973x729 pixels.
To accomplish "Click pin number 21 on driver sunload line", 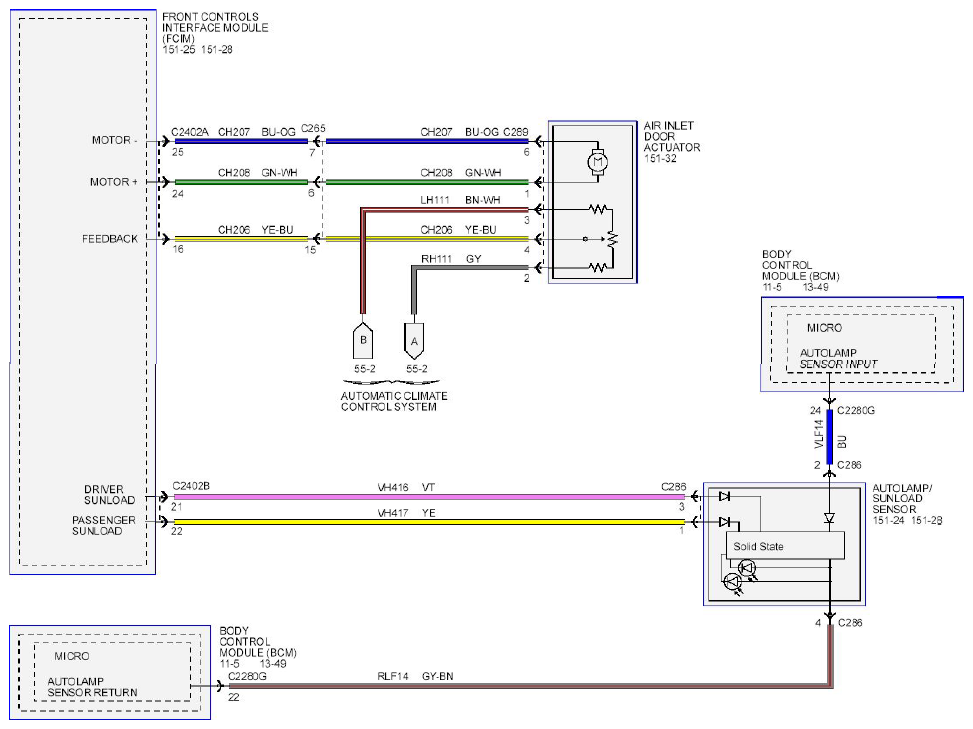I will click(177, 507).
